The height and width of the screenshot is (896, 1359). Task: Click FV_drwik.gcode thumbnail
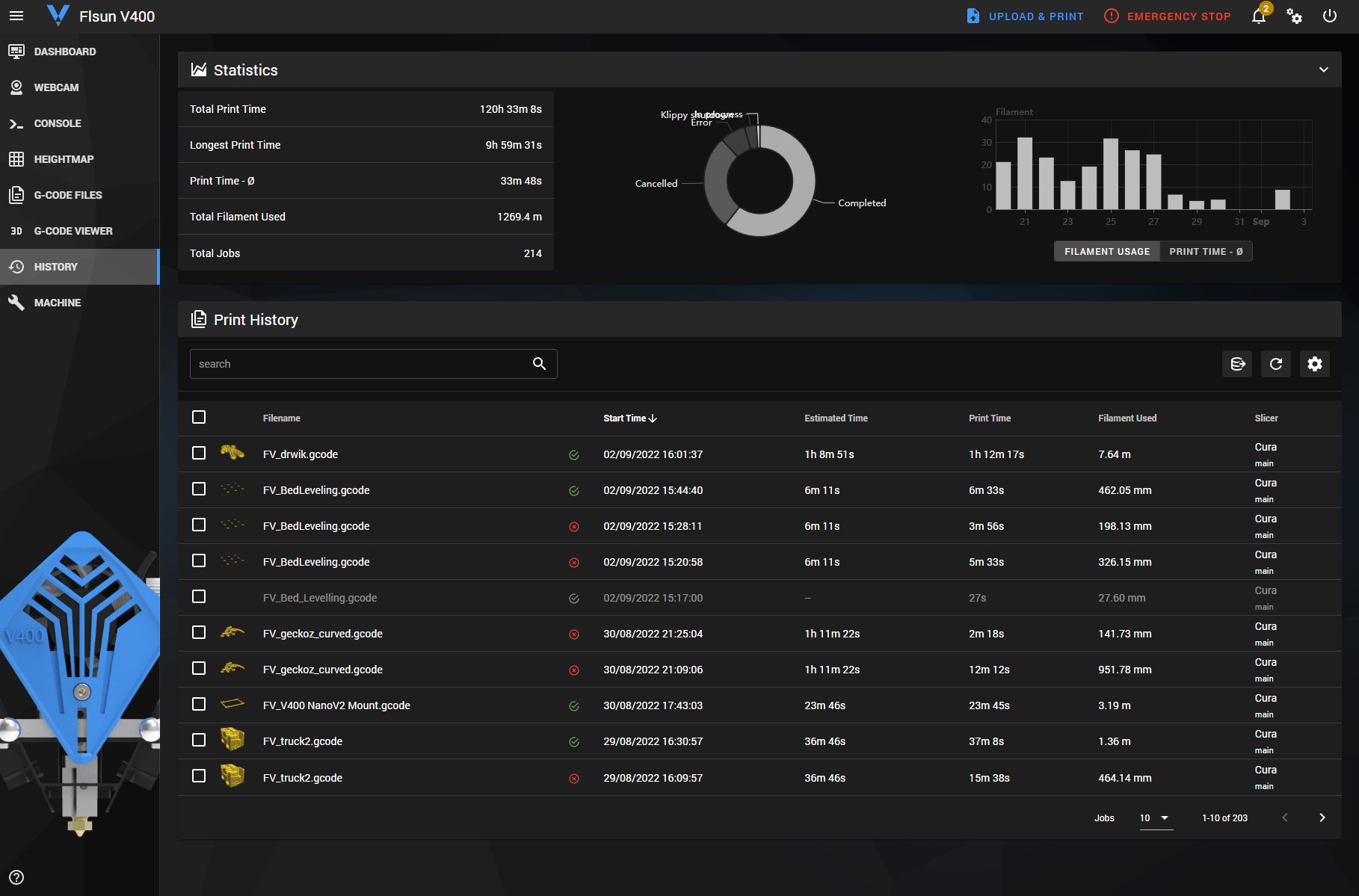(232, 452)
